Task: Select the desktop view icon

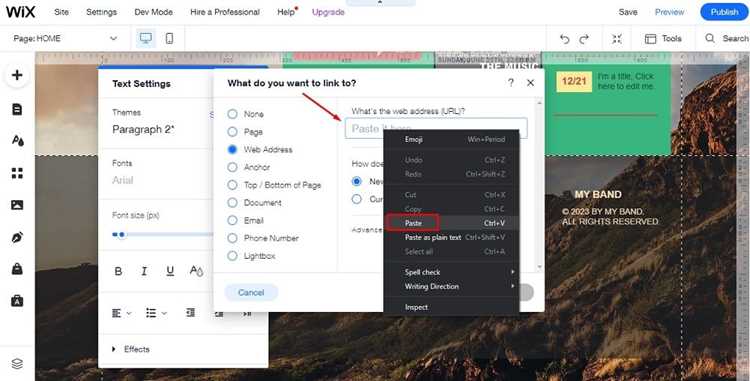Action: tap(146, 38)
